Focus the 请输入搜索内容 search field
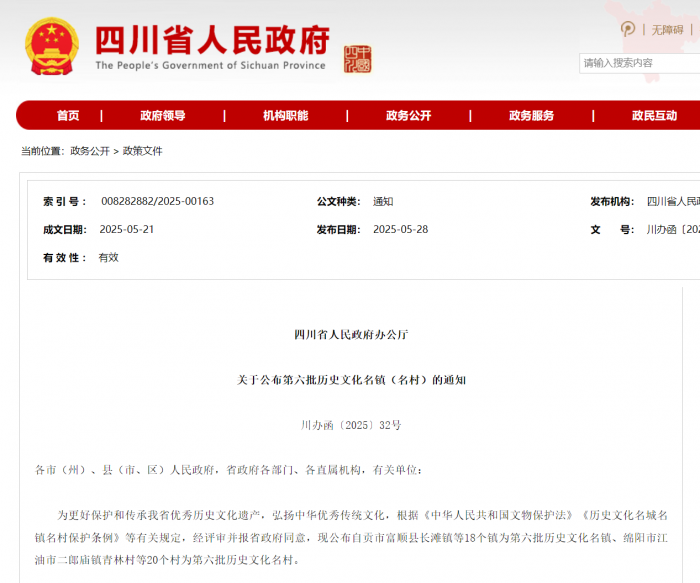The width and height of the screenshot is (700, 583). (639, 63)
